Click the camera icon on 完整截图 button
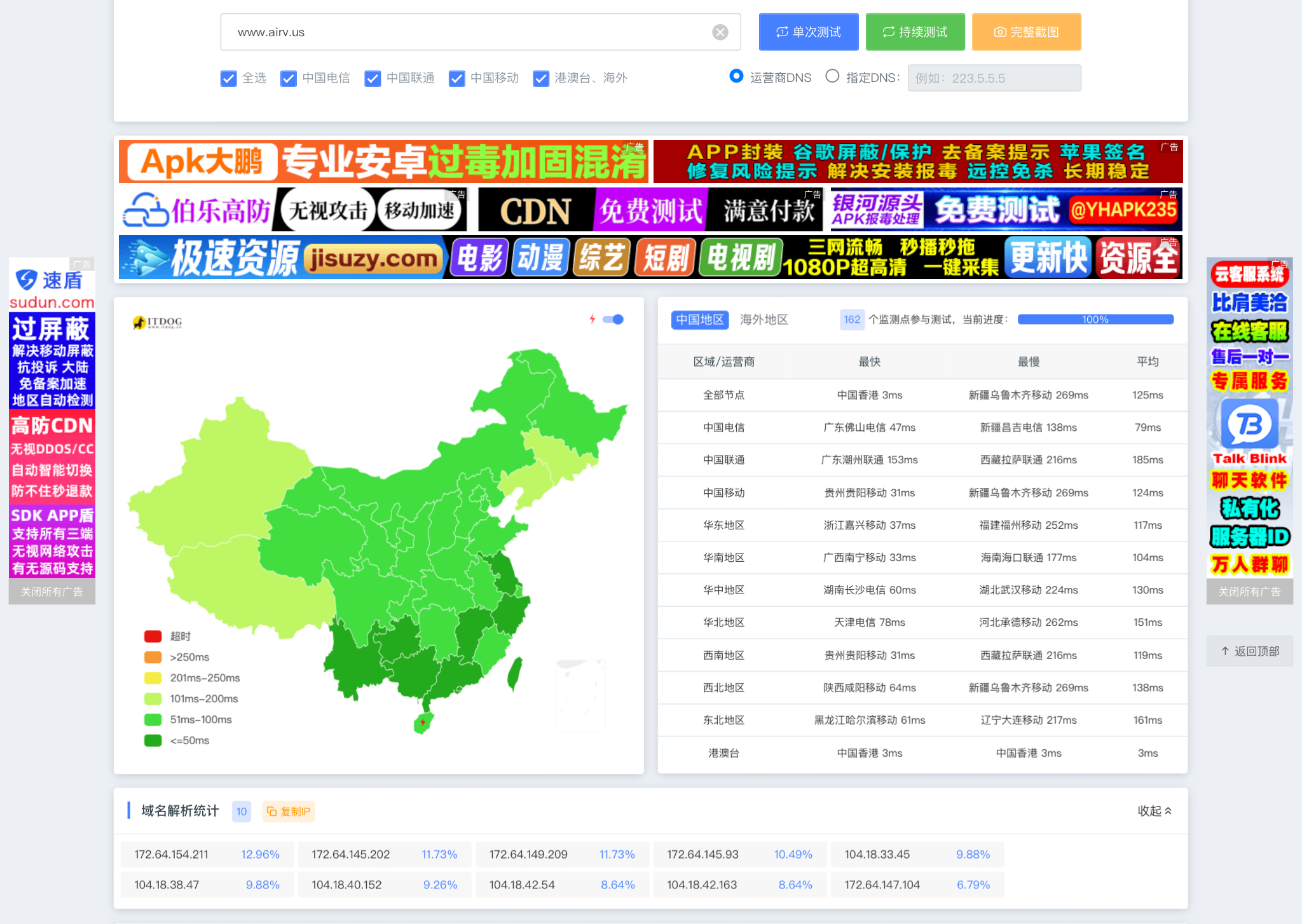 click(1000, 32)
